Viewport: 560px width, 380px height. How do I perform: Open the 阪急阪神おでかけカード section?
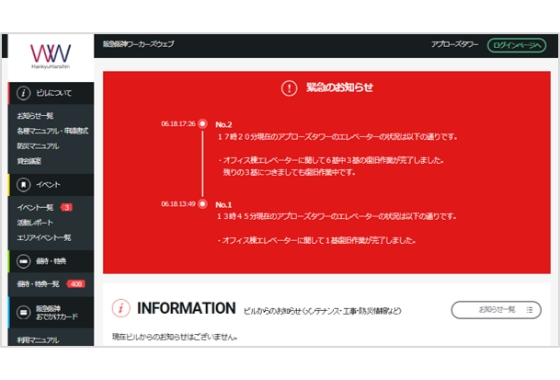51,312
